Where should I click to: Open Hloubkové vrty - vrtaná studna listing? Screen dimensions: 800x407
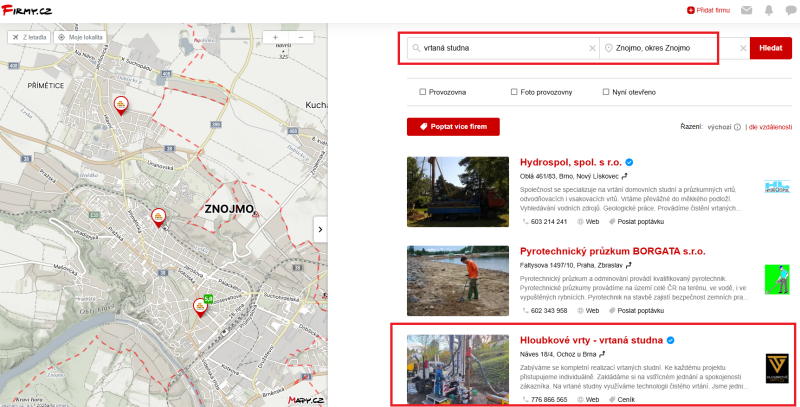591,340
